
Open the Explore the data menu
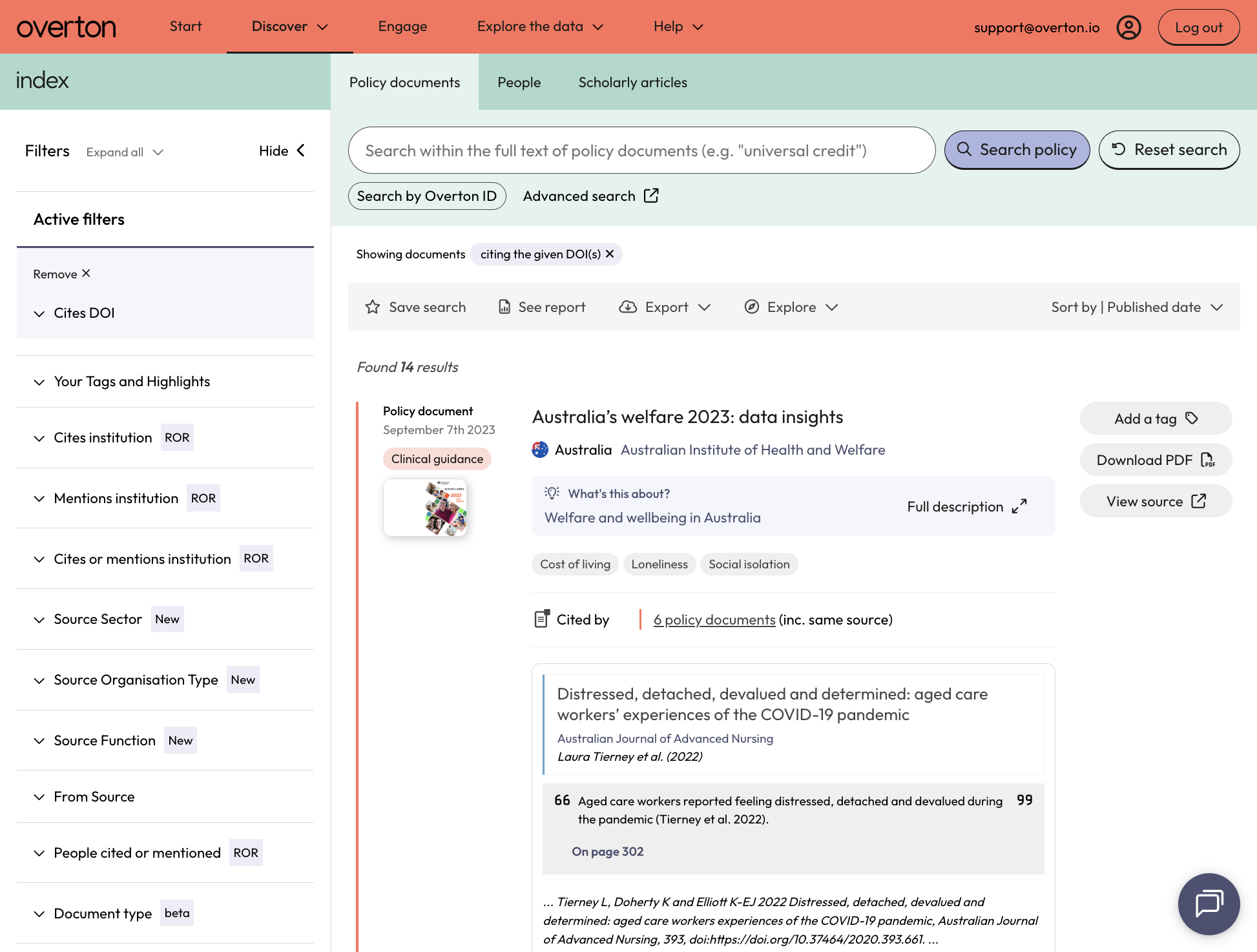click(540, 26)
